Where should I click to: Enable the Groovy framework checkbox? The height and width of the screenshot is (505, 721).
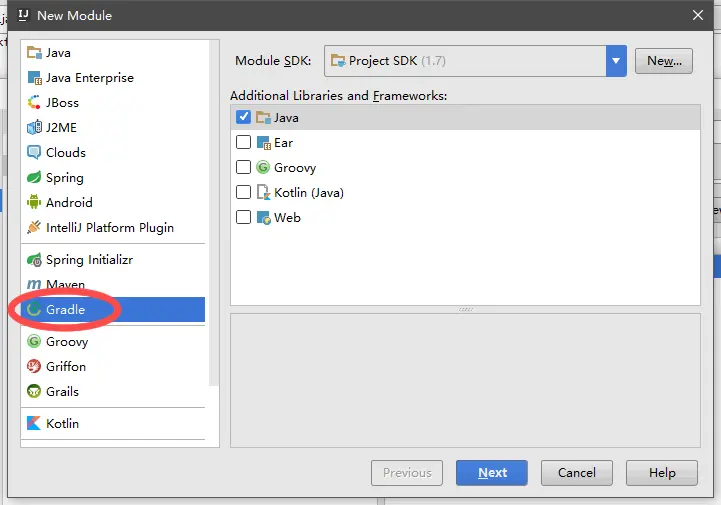(243, 167)
